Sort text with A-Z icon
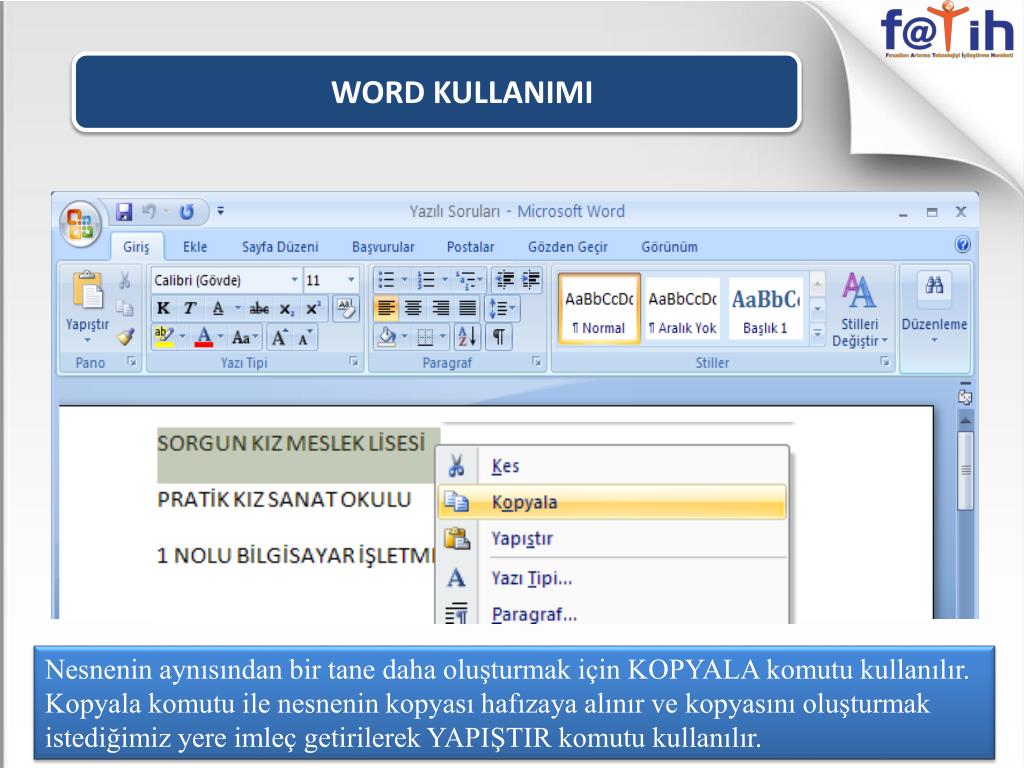Viewport: 1024px width, 768px height. coord(467,337)
